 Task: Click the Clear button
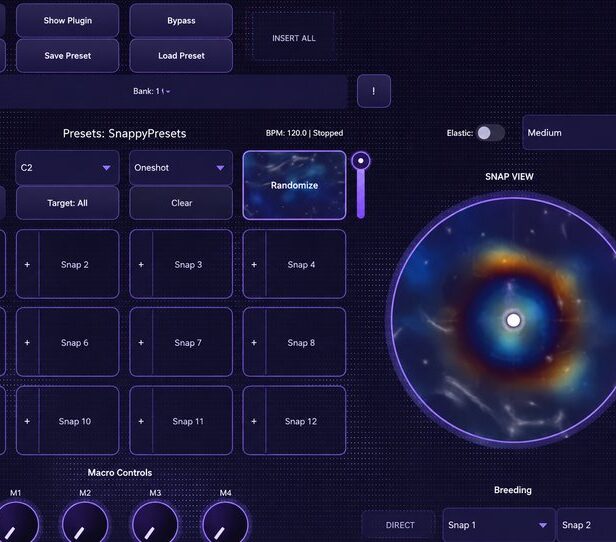181,203
